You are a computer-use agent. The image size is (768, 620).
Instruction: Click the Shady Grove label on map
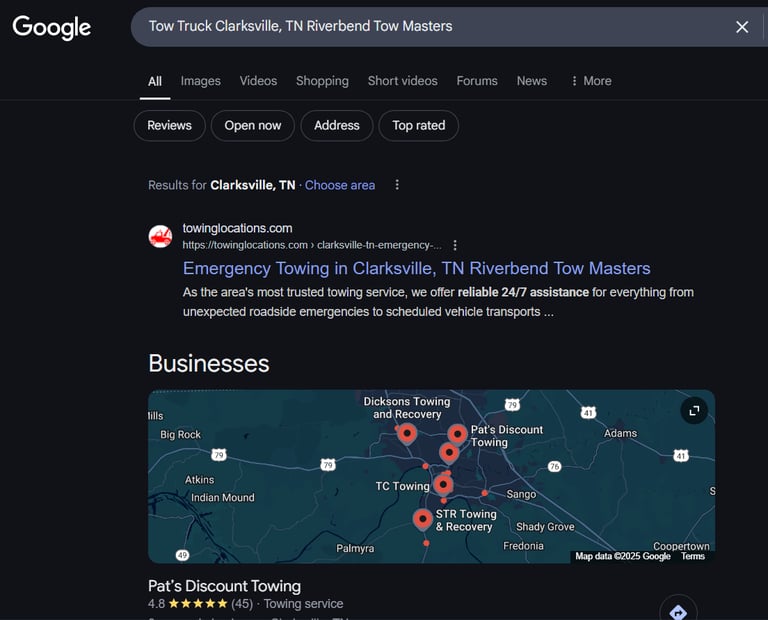click(545, 526)
